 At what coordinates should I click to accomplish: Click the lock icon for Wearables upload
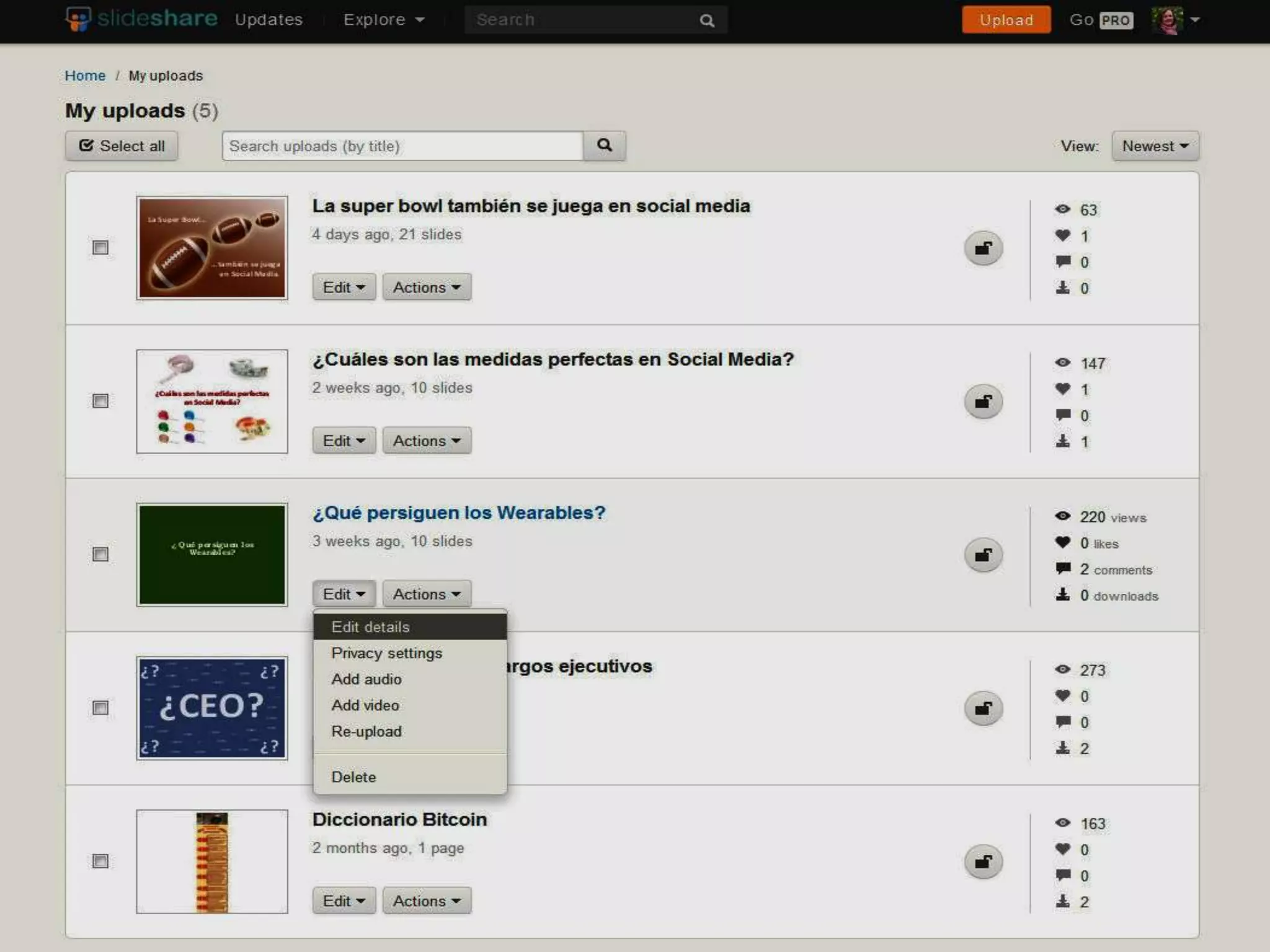coord(983,555)
